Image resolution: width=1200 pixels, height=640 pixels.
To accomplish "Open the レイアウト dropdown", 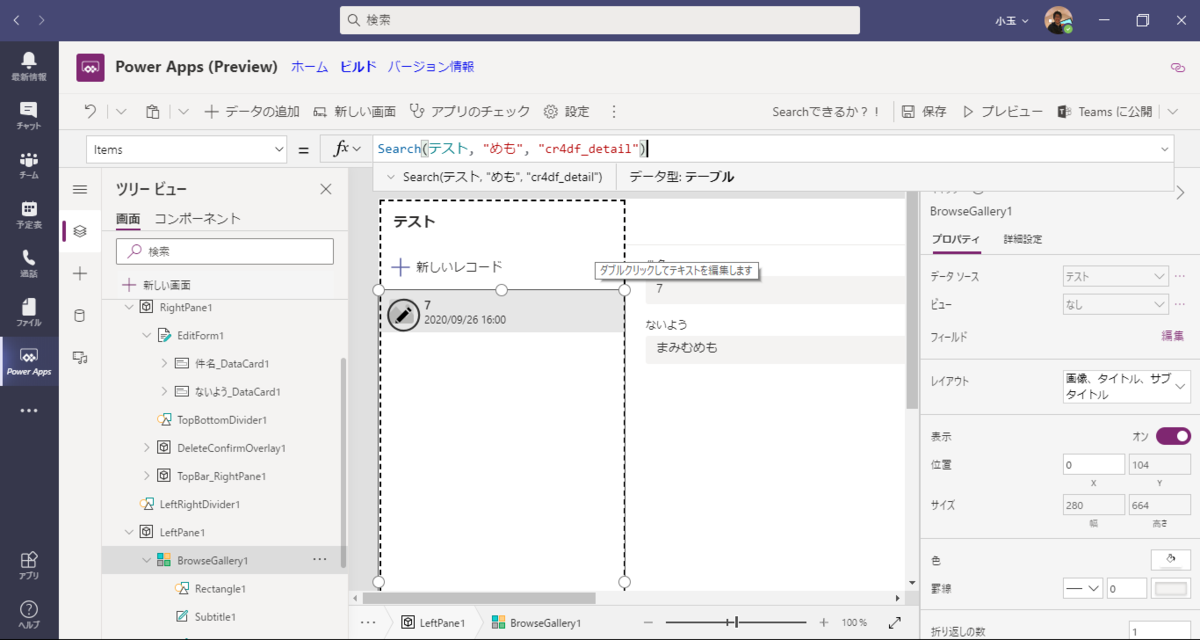I will click(x=1126, y=385).
